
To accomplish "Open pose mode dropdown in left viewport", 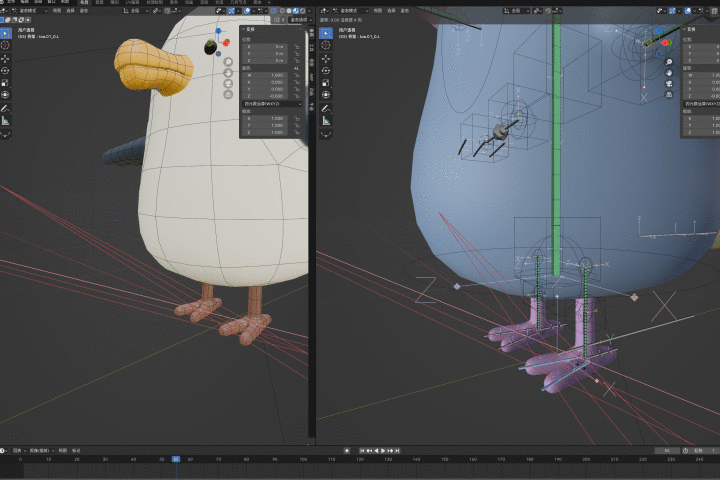I will click(30, 11).
